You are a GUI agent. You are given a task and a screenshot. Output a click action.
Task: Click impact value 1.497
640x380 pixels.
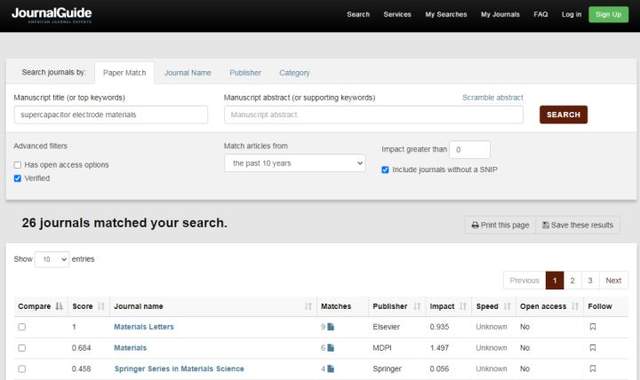(439, 348)
